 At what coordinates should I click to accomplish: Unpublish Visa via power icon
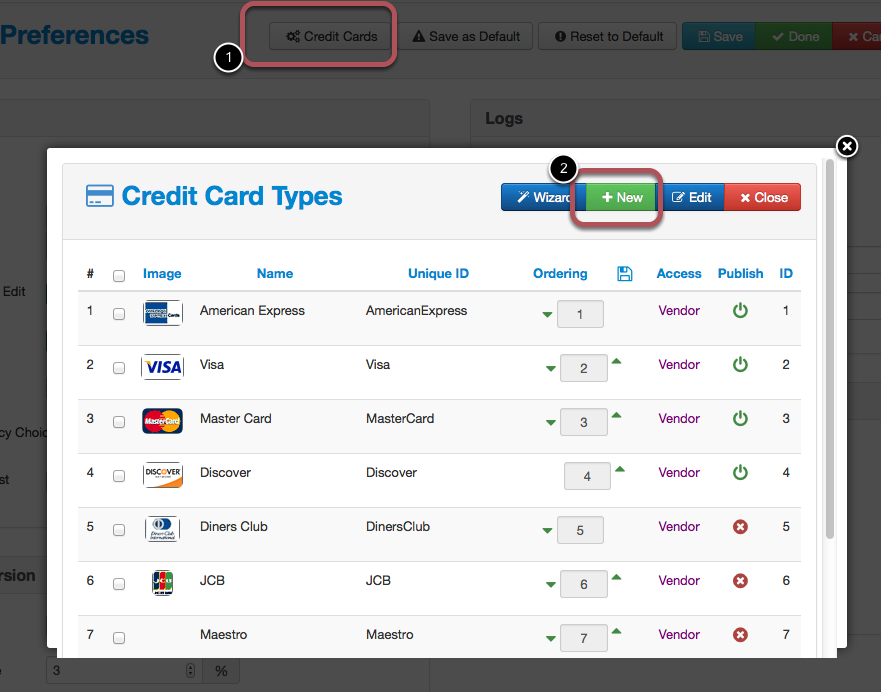[740, 365]
